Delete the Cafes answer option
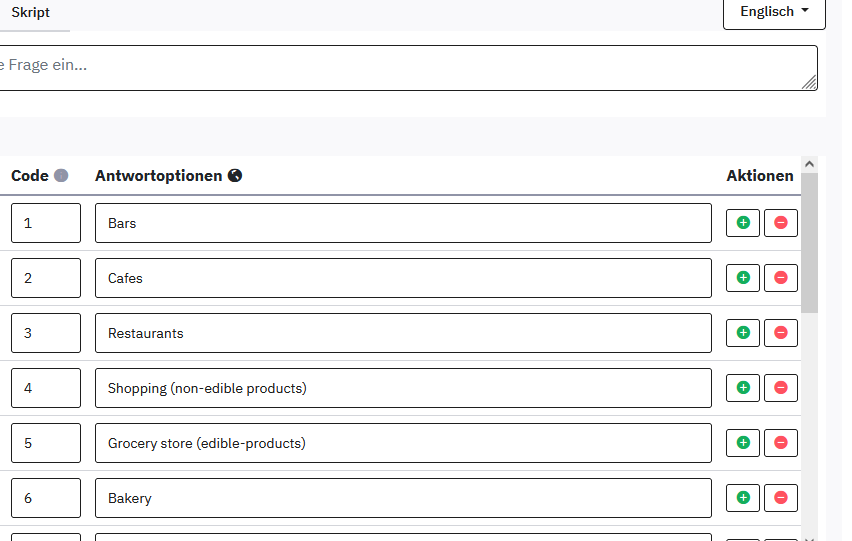The image size is (852, 541). tap(781, 278)
